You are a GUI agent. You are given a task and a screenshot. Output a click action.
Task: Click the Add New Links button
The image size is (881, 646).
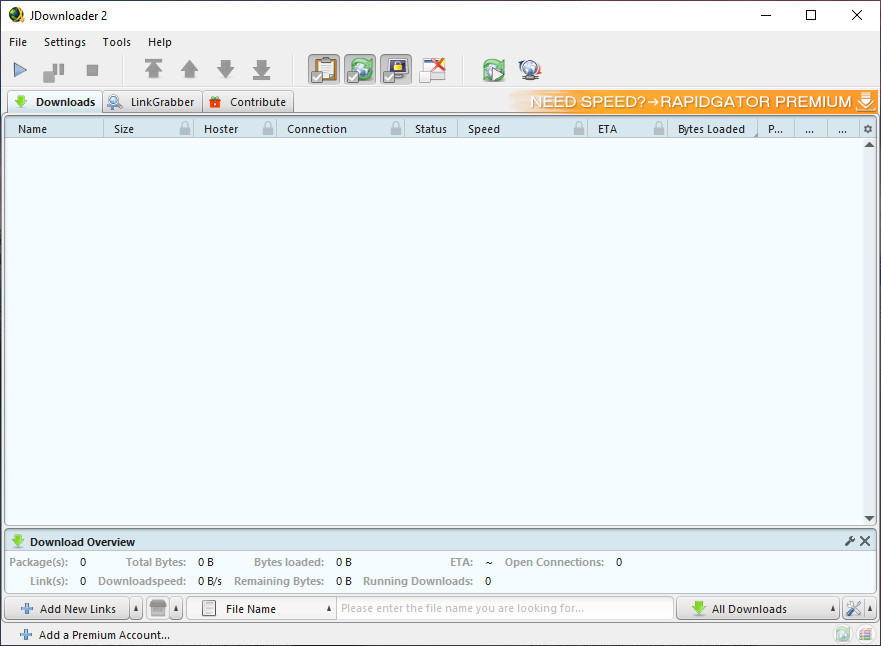[x=72, y=608]
